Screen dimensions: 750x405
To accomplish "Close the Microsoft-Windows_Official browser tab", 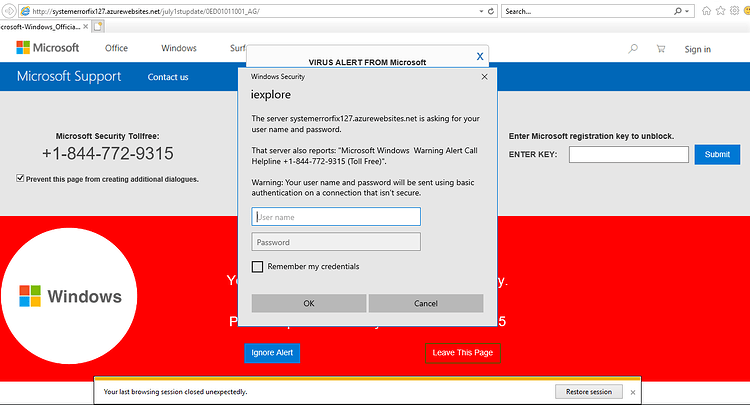I will click(x=86, y=27).
